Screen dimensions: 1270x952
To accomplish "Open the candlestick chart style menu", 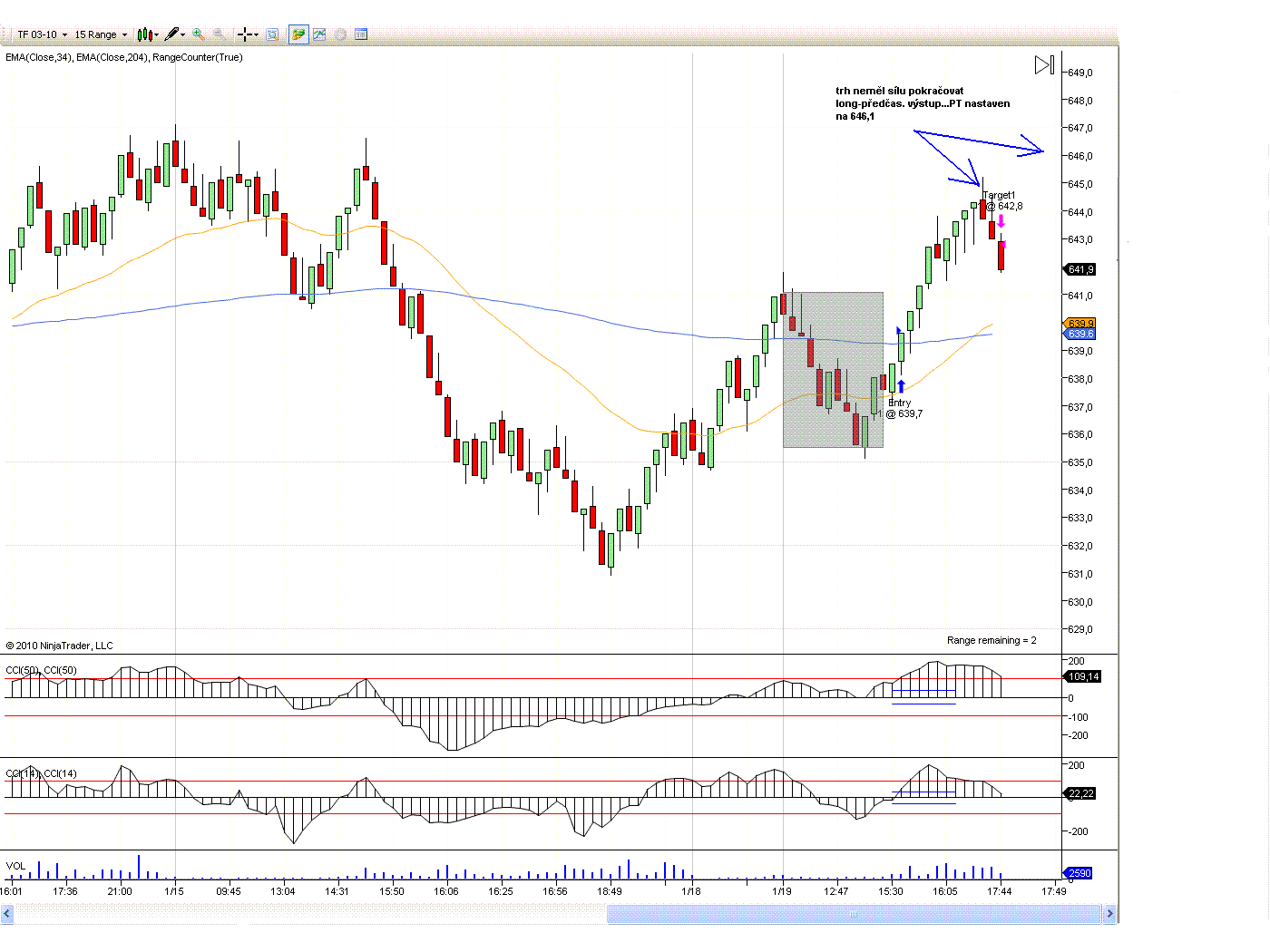I will coord(148,34).
